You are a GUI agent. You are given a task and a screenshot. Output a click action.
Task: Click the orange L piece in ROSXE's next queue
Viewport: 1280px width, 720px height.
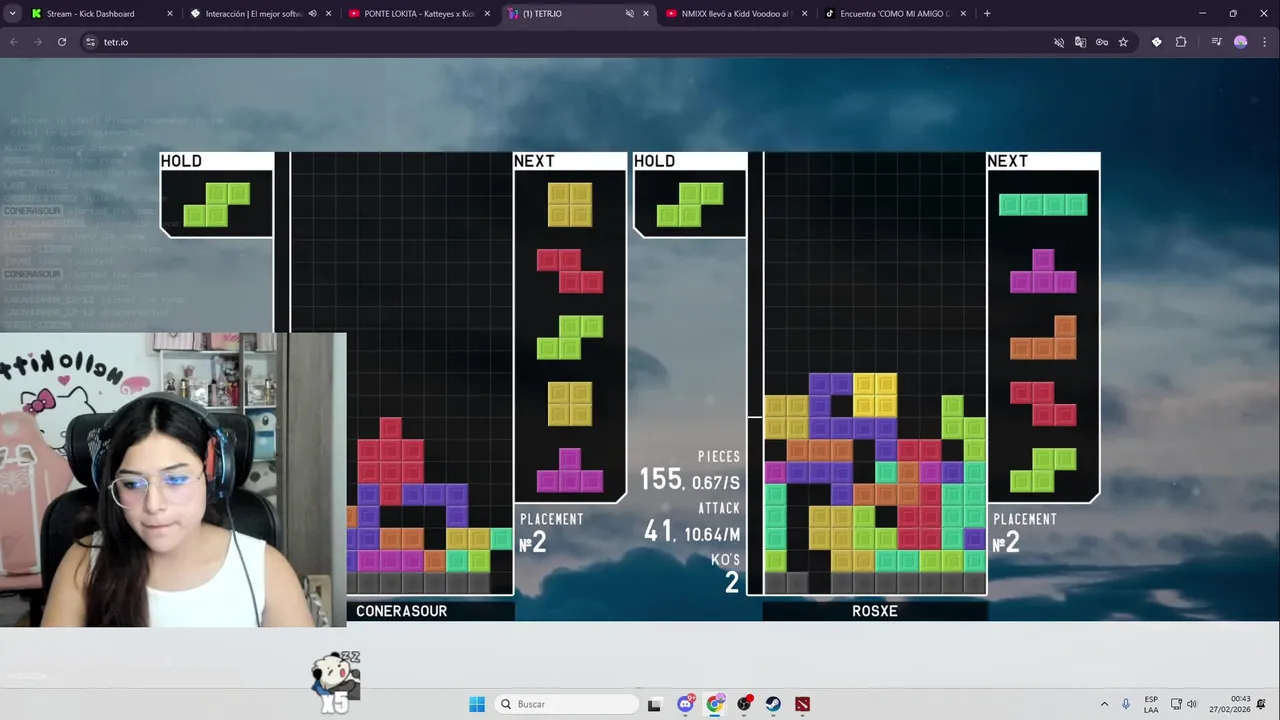[1043, 337]
